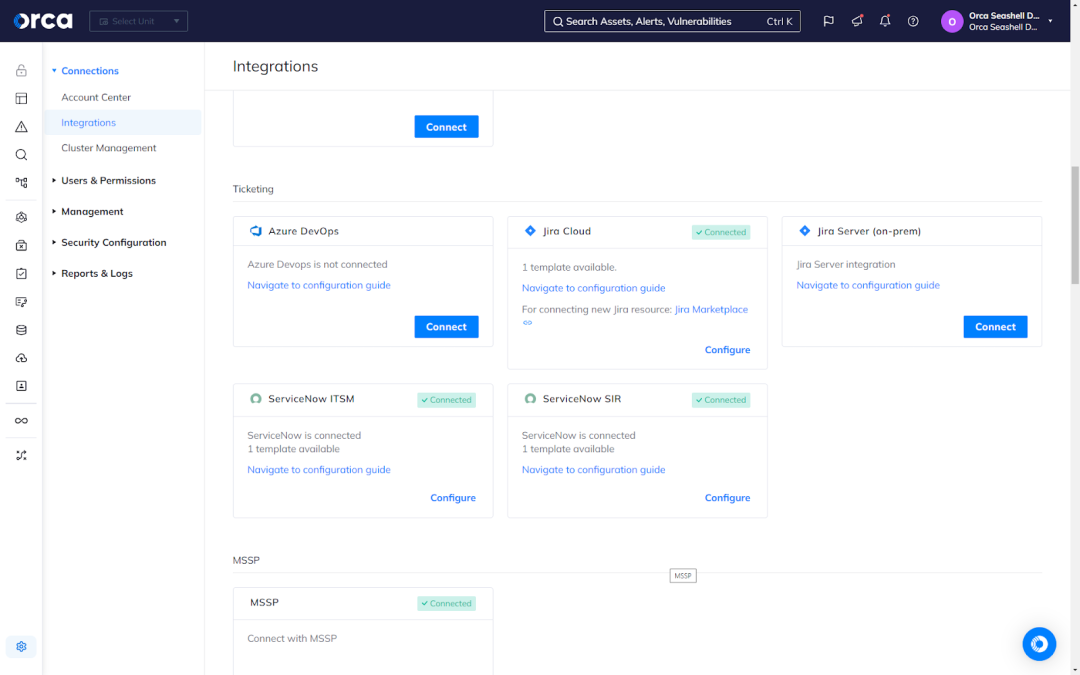Click the MSSP Connected badge
This screenshot has height=675, width=1080.
point(446,603)
